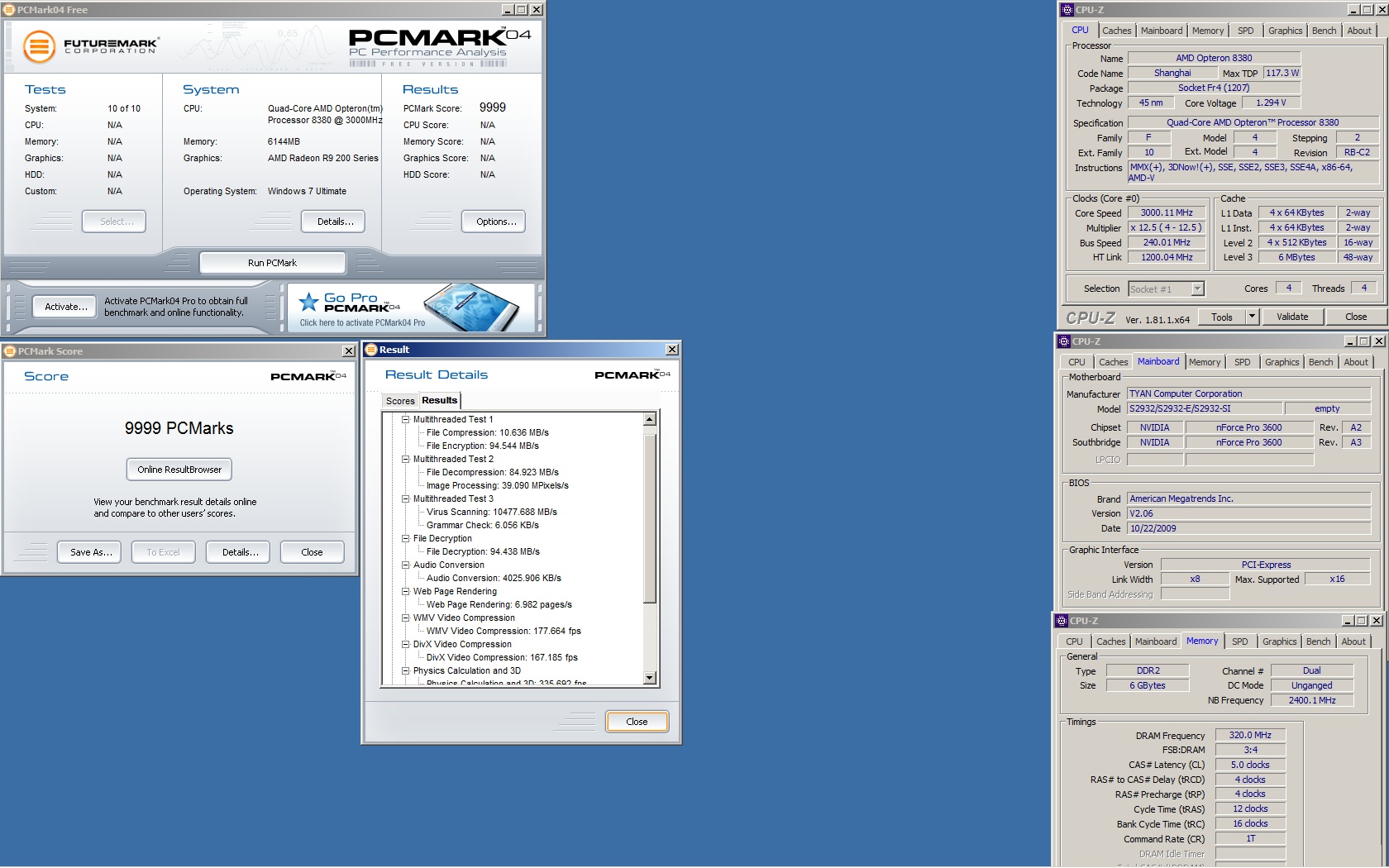
Task: Click the greyed To Excel button
Action: click(163, 552)
